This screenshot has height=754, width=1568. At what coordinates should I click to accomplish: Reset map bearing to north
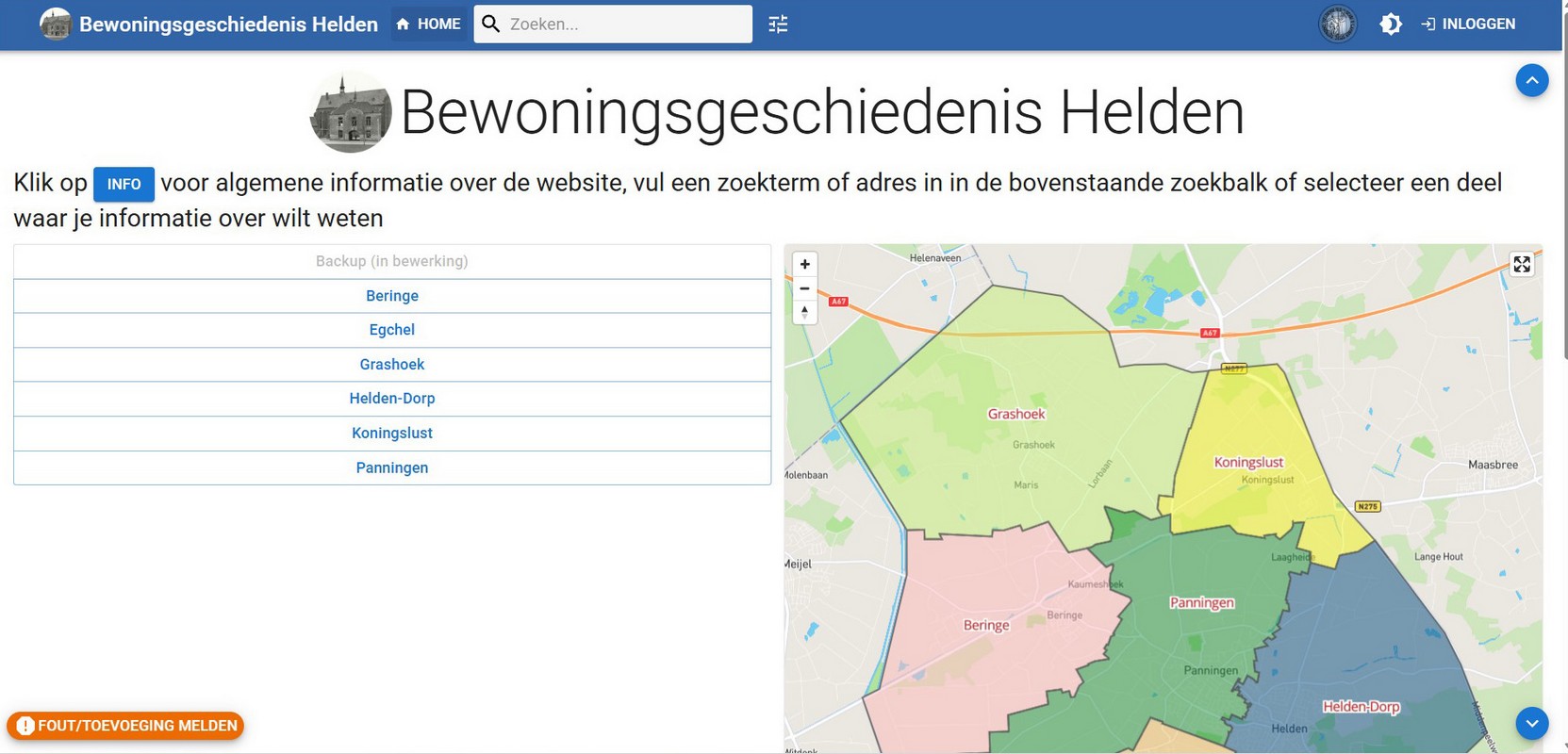pyautogui.click(x=804, y=312)
